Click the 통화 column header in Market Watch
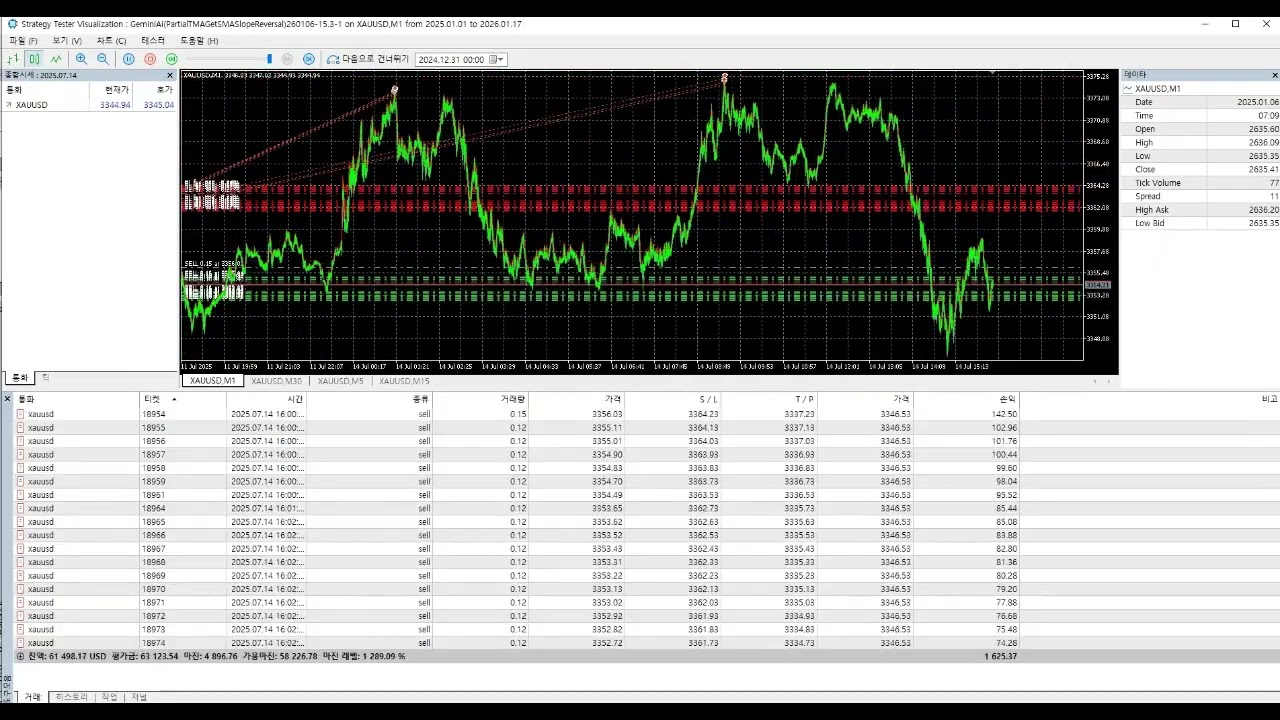Screen dimensions: 1280x720 tap(45, 89)
